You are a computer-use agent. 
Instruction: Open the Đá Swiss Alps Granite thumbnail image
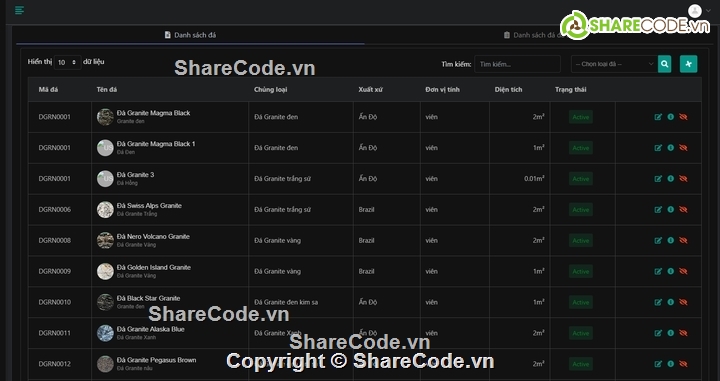click(x=105, y=209)
